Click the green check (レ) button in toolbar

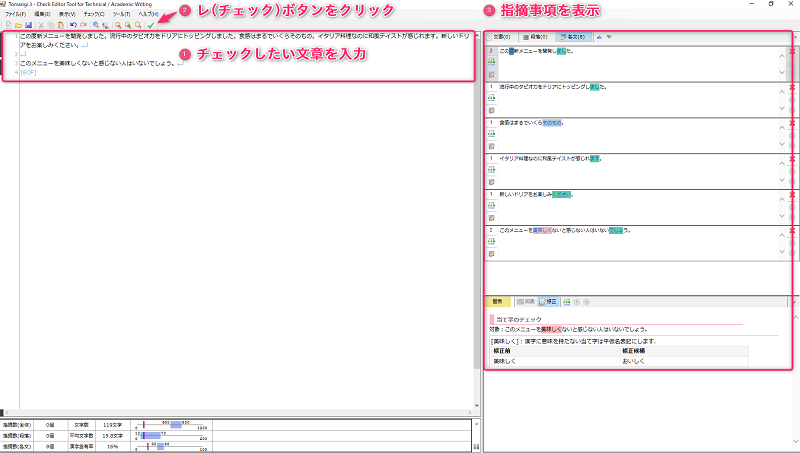(x=149, y=25)
